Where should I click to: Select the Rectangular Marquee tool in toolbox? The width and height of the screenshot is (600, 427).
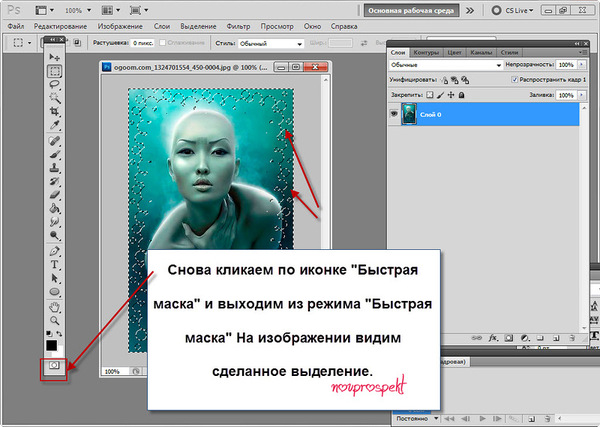[x=54, y=71]
